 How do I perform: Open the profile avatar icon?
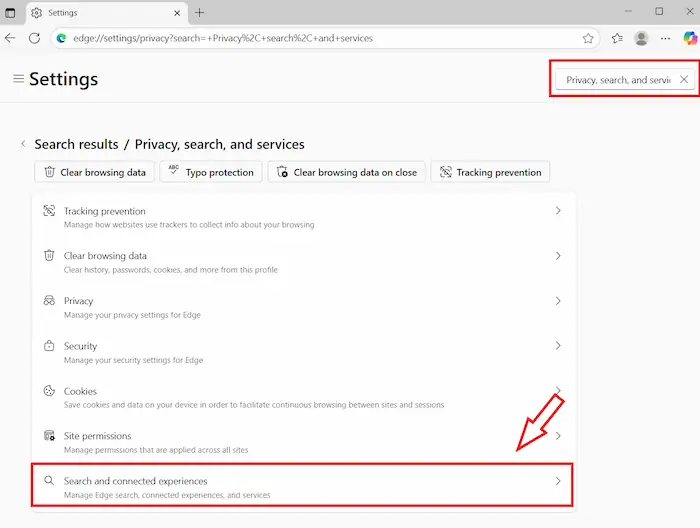[x=641, y=38]
